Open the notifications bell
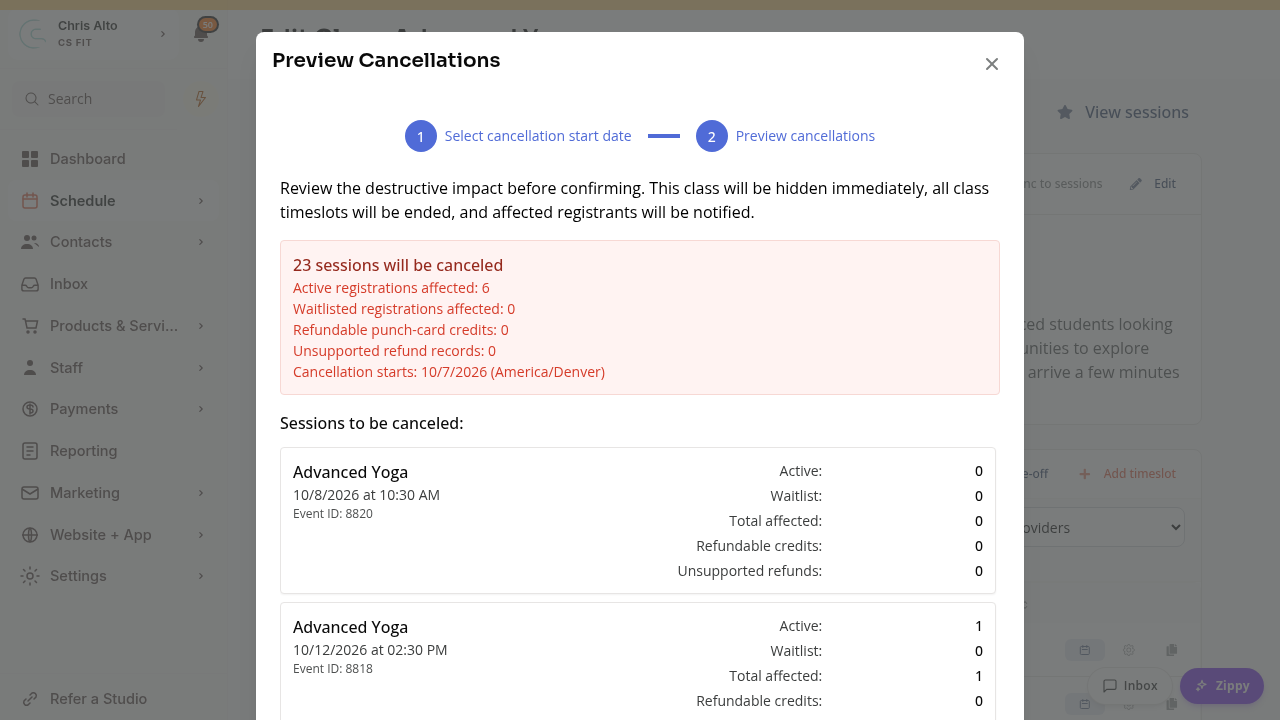This screenshot has width=1280, height=720. tap(201, 33)
